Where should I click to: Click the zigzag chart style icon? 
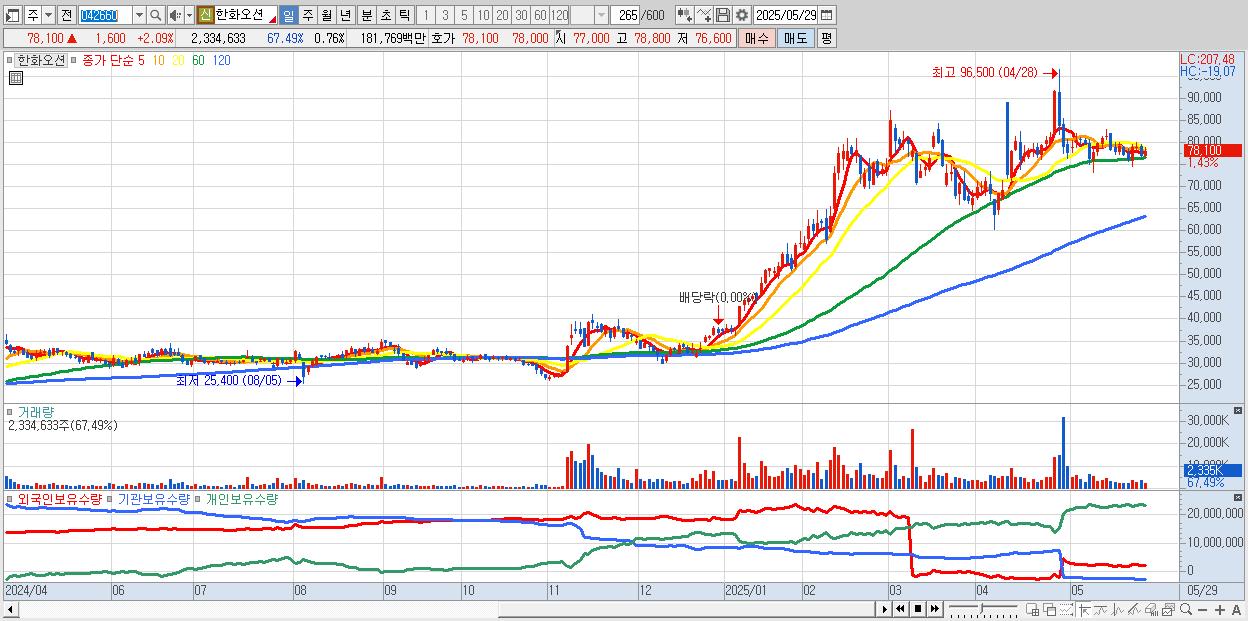tap(1118, 609)
